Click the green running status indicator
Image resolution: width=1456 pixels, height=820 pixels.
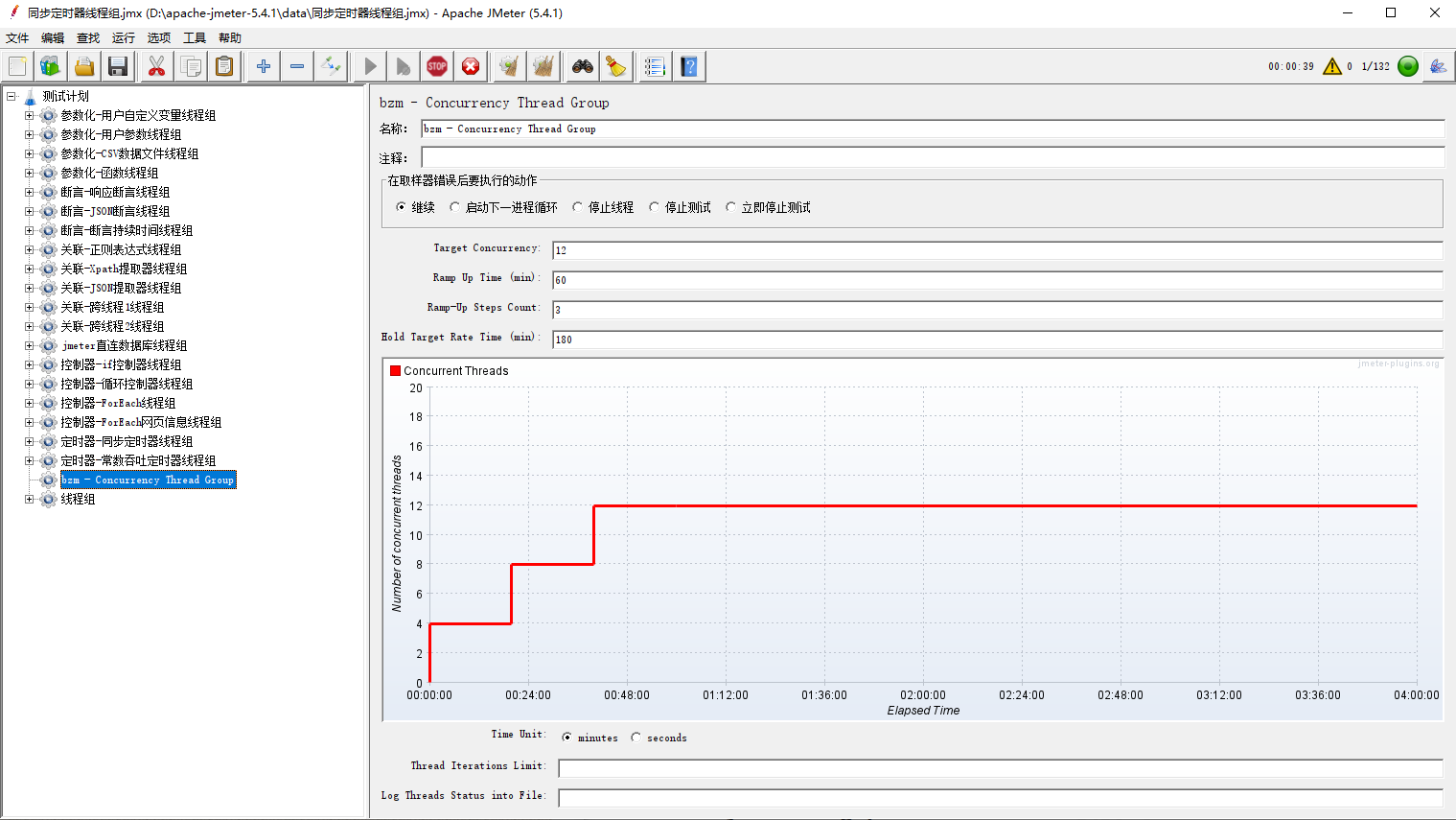pyautogui.click(x=1408, y=66)
